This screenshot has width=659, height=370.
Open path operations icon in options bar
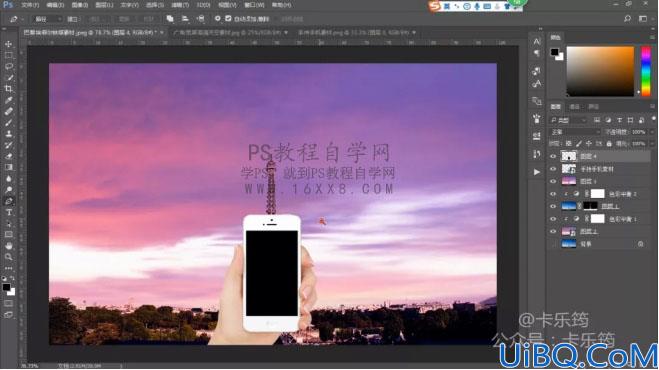pyautogui.click(x=170, y=19)
